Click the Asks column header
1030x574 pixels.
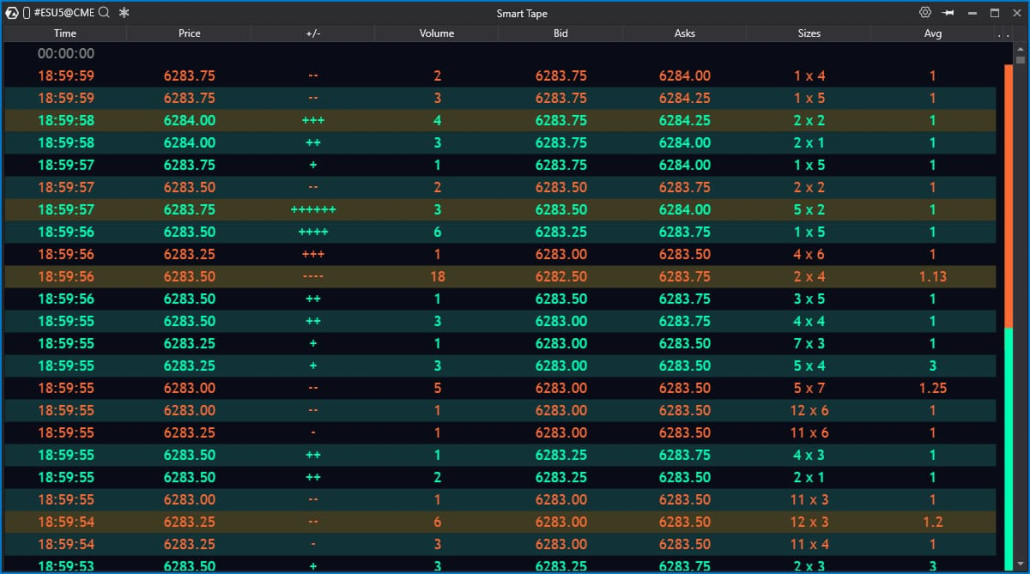click(x=685, y=33)
